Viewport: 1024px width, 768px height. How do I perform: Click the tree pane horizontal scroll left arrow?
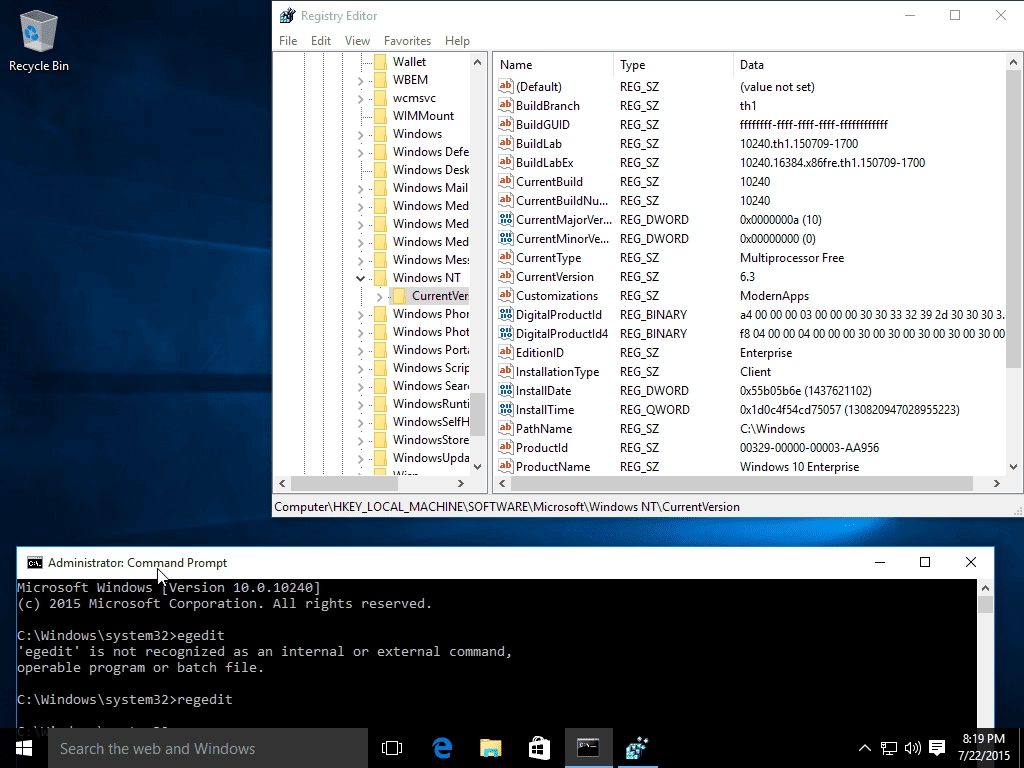282,483
